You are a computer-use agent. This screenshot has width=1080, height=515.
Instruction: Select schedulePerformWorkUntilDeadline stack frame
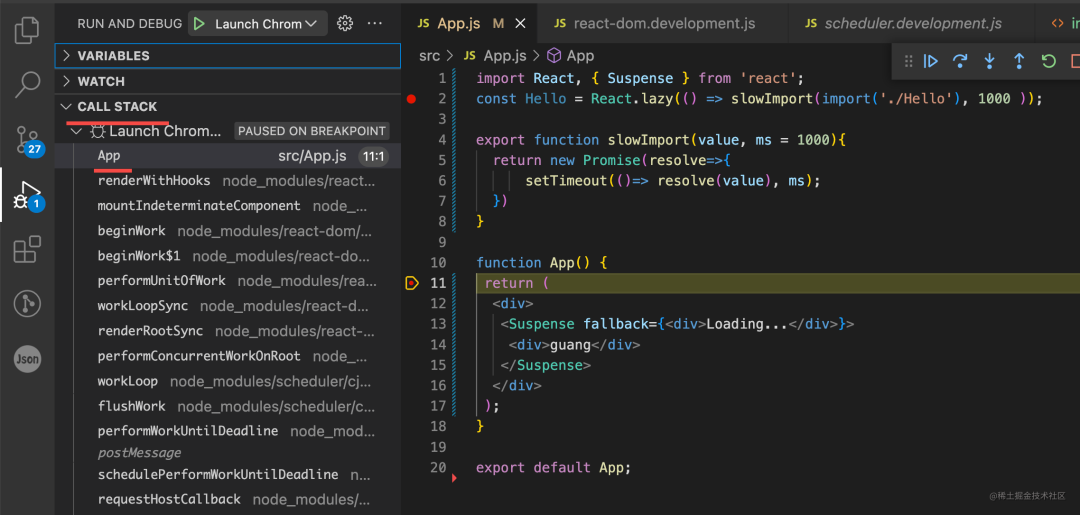[228, 474]
